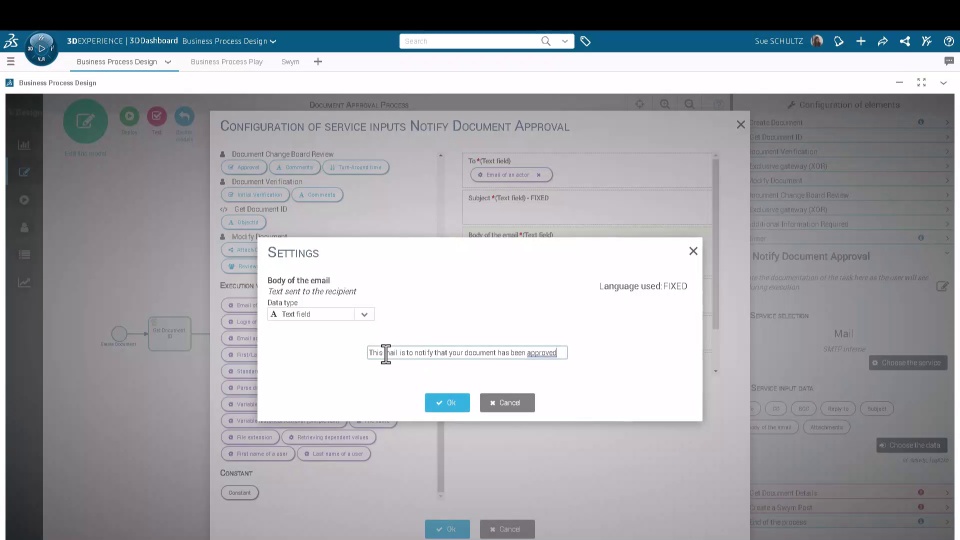Open the search options dropdown arrow
Viewport: 960px width, 540px height.
tap(564, 41)
